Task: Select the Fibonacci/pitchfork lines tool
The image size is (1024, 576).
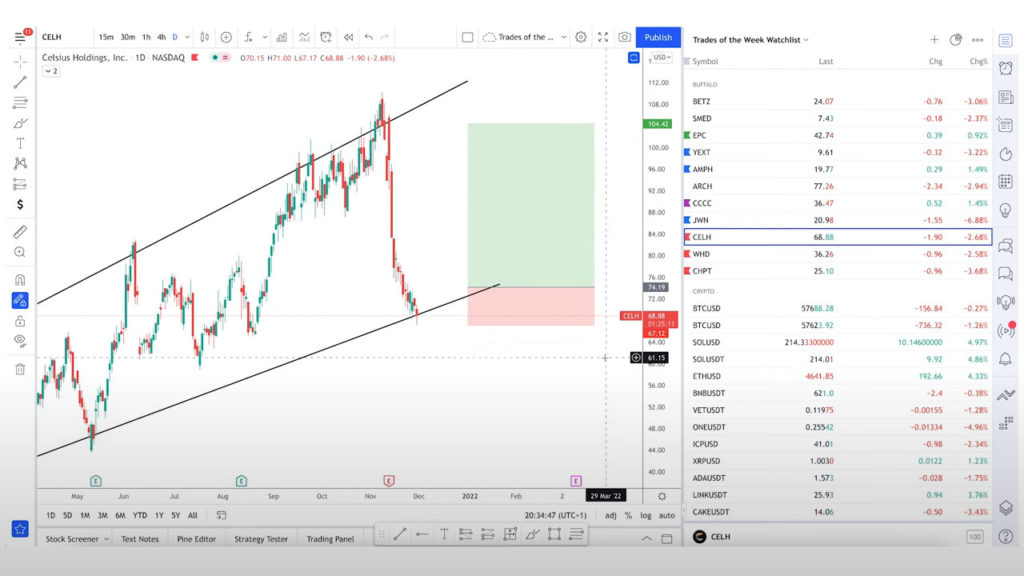Action: (20, 103)
